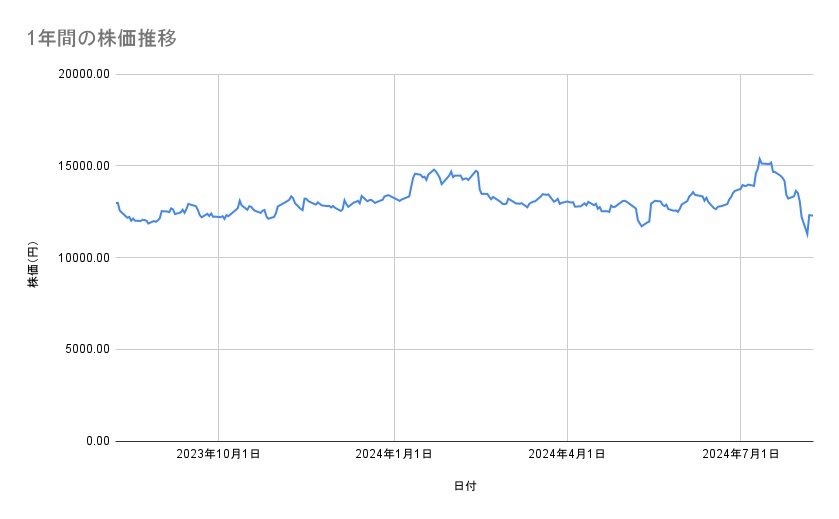This screenshot has width=839, height=519.
Task: Click the rightmost end point of the line
Action: (x=812, y=215)
